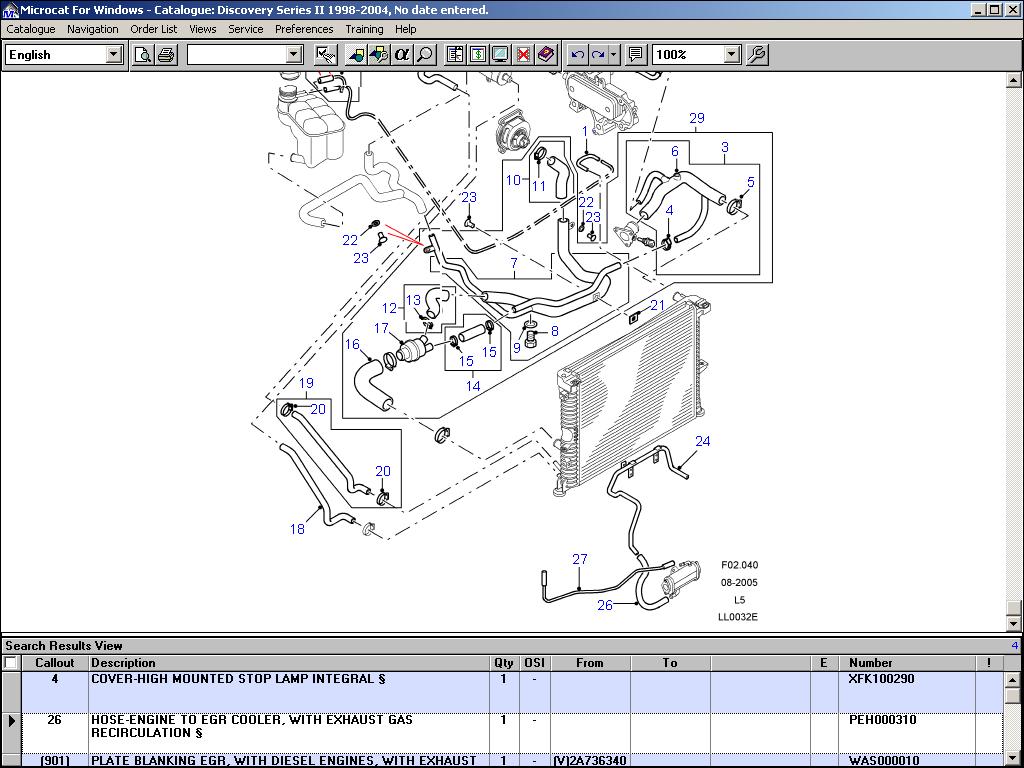The height and width of the screenshot is (768, 1024).
Task: Click the undo arrow icon
Action: point(577,54)
